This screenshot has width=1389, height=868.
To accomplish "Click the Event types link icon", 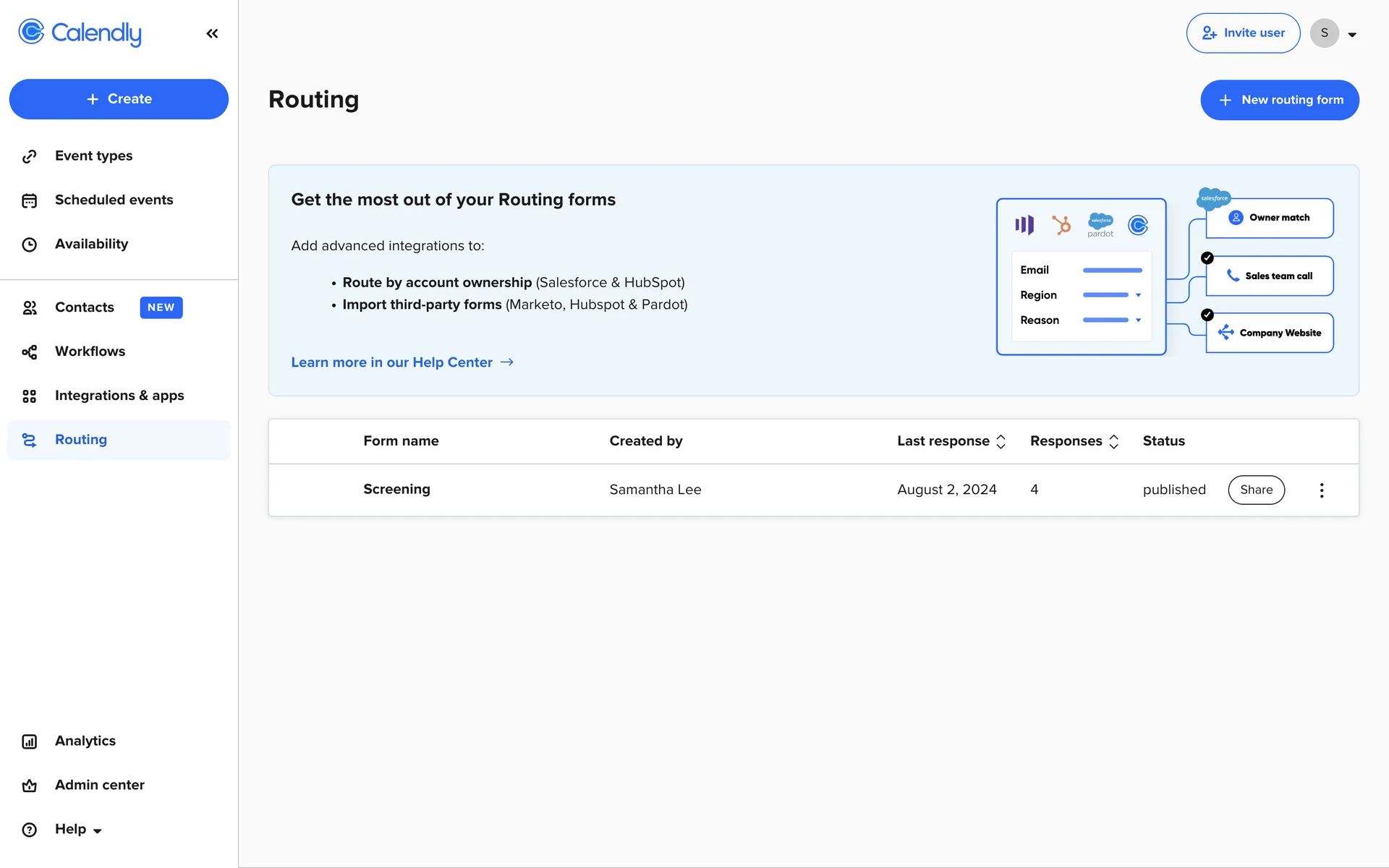I will (x=29, y=156).
